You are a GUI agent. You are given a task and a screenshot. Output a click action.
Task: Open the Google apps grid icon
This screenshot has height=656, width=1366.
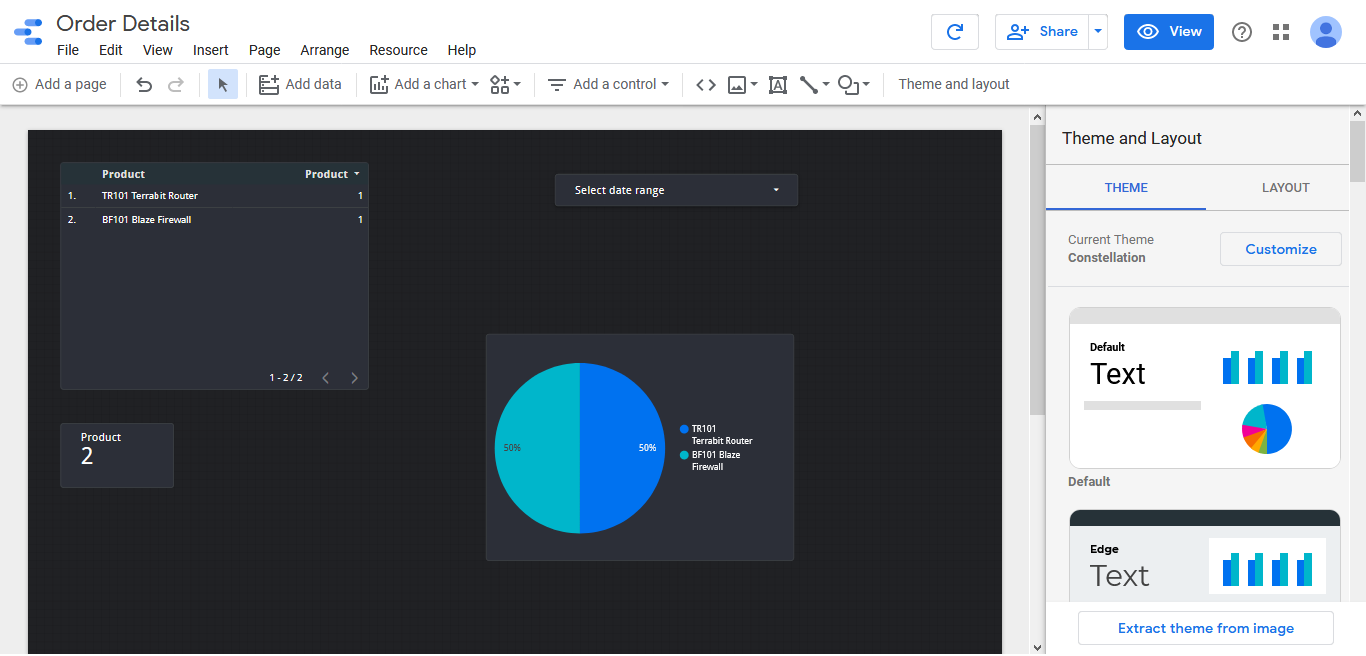click(1281, 32)
